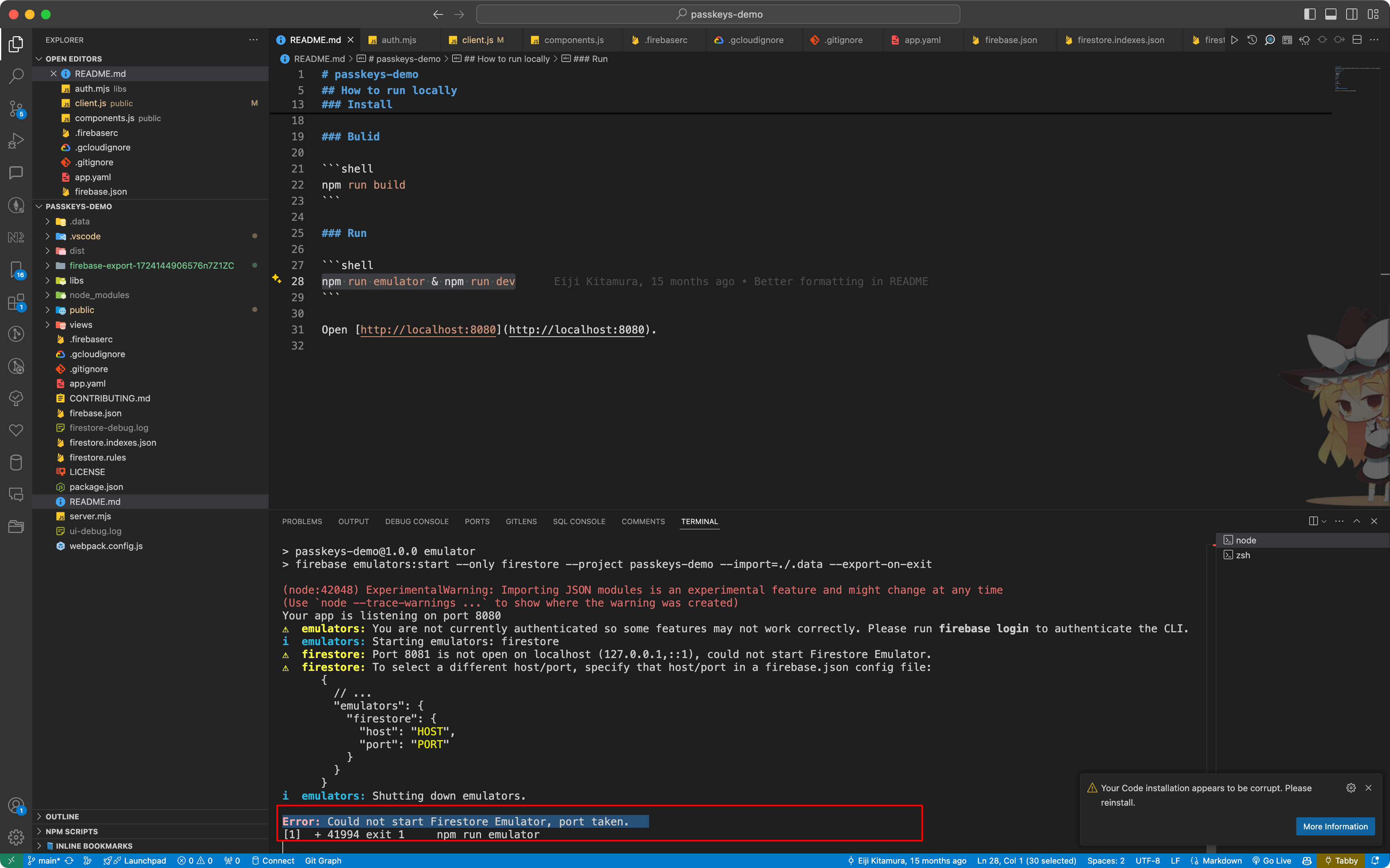
Task: Toggle Primary Side Bar visibility
Action: click(1310, 14)
